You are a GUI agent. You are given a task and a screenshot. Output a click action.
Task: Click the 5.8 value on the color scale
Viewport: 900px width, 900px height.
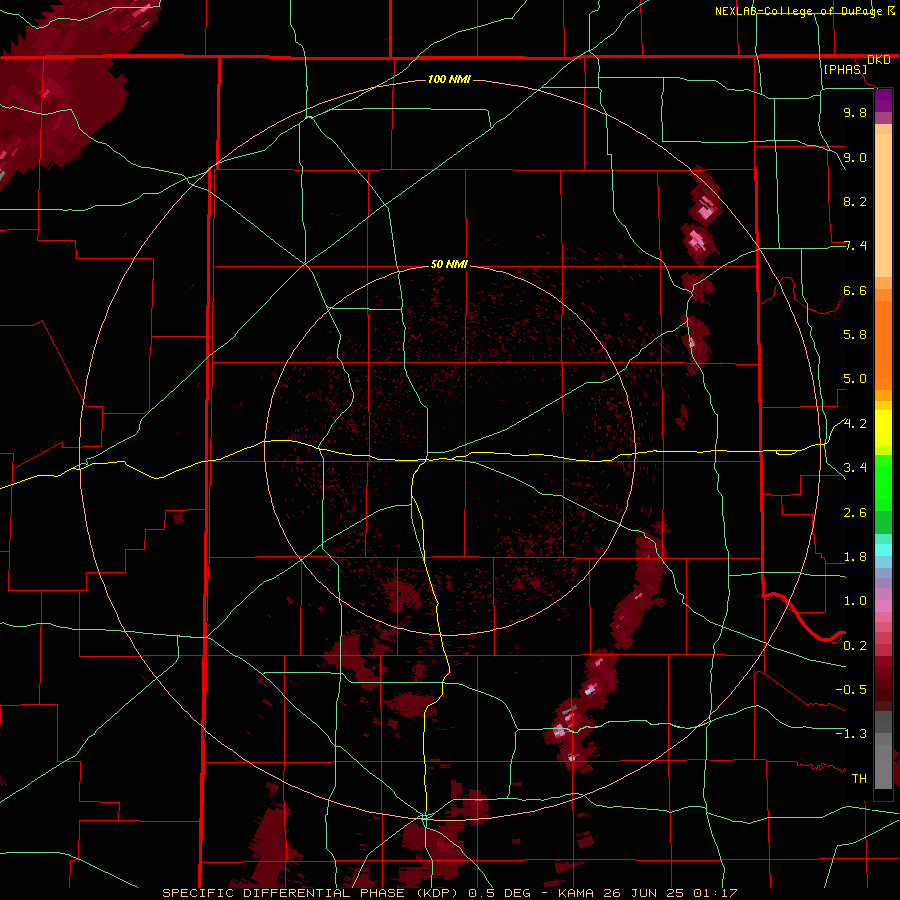(855, 335)
